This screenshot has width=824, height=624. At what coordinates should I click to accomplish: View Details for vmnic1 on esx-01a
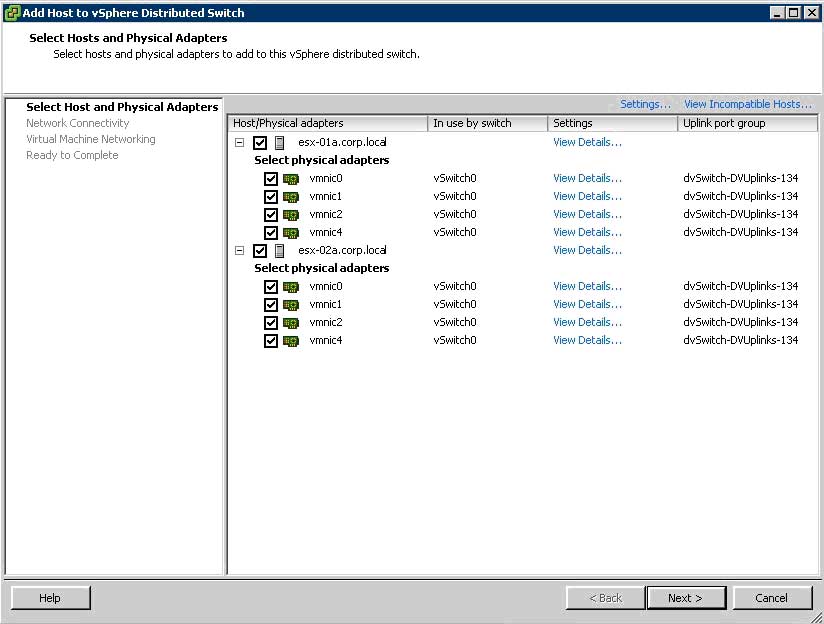coord(587,196)
